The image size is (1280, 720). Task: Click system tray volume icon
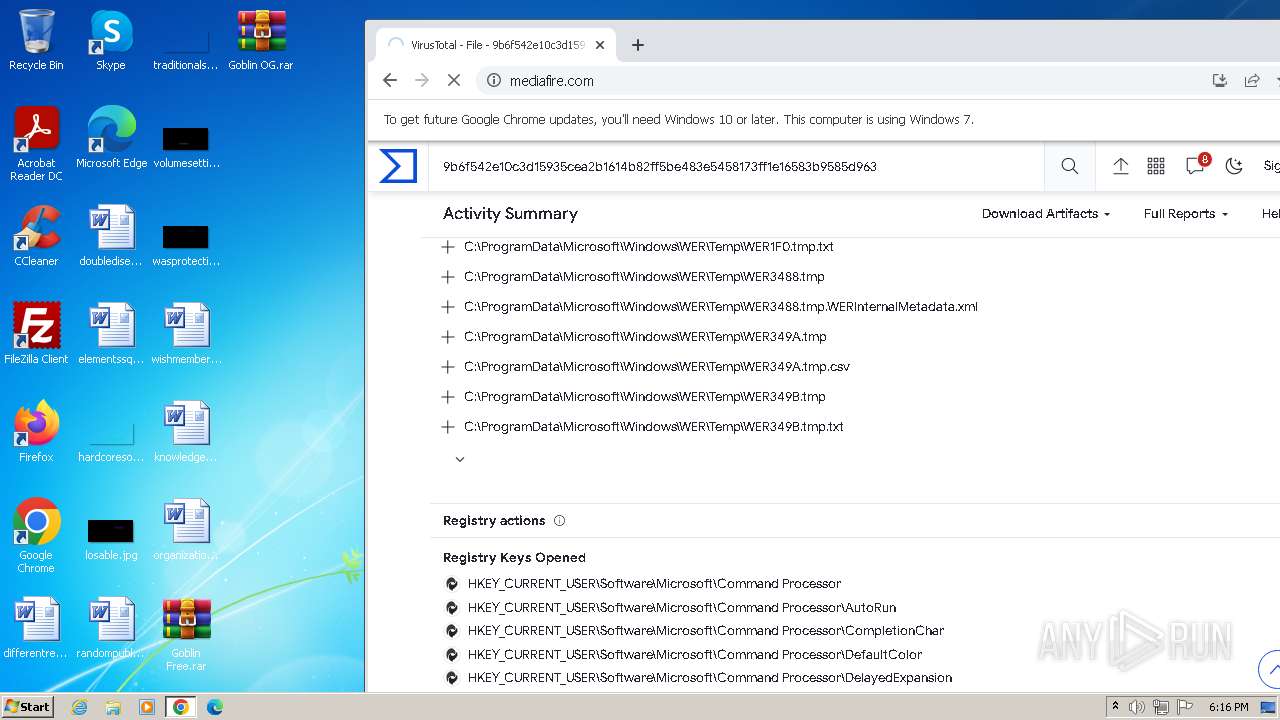tap(1137, 707)
